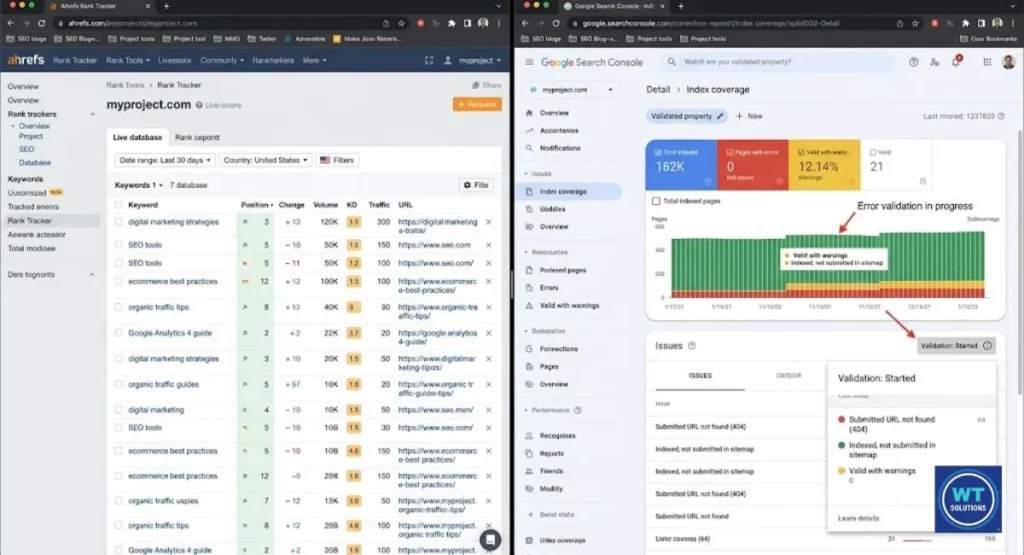Image resolution: width=1024 pixels, height=555 pixels.
Task: Open the myproject.com property selector
Action: point(571,89)
